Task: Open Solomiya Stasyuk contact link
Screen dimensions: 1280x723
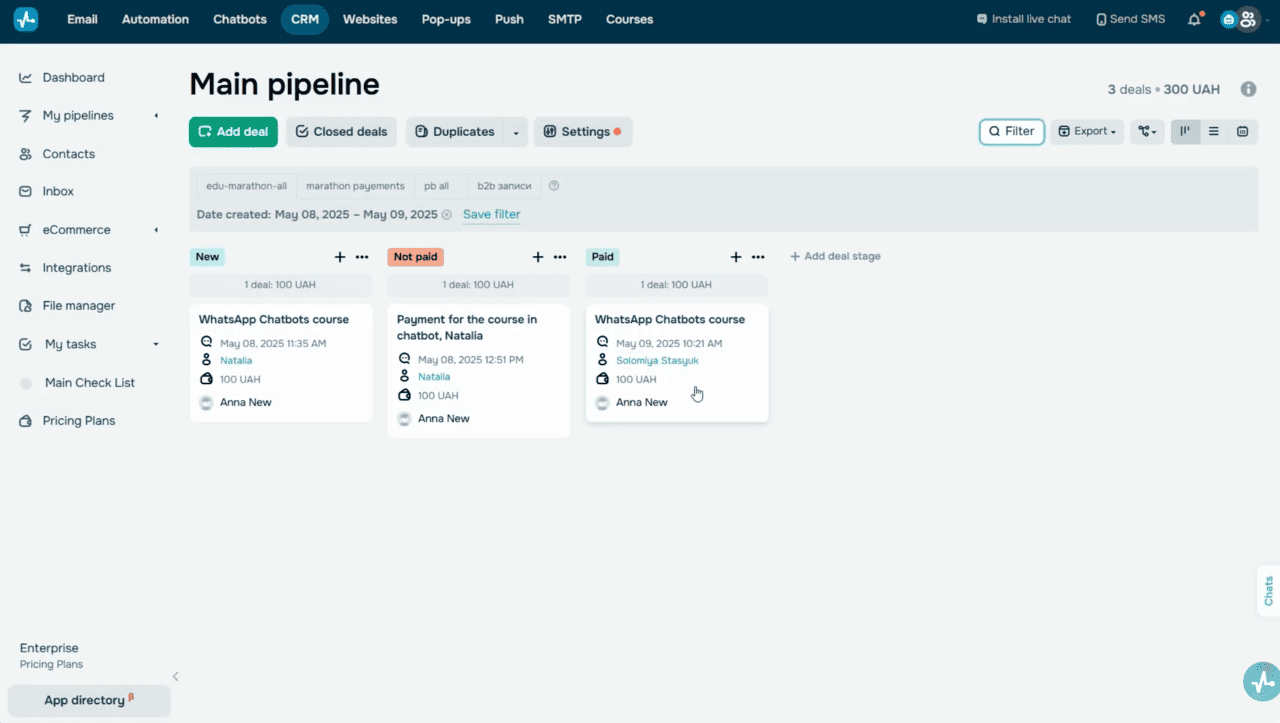Action: tap(657, 361)
